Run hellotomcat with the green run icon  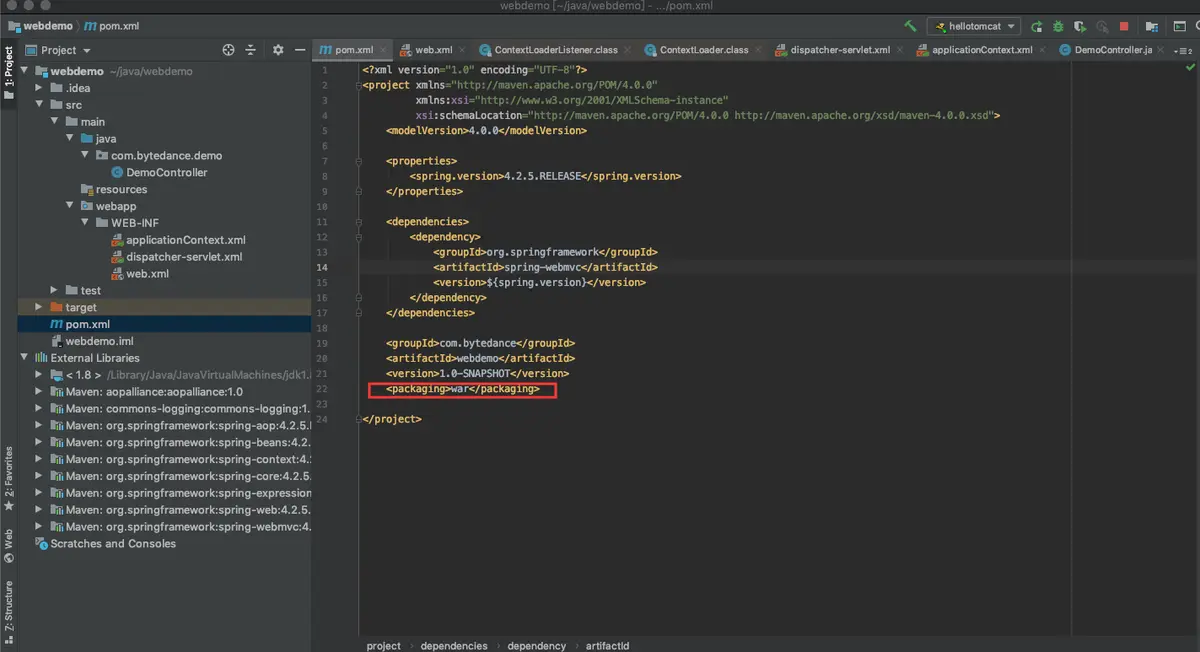point(1037,27)
